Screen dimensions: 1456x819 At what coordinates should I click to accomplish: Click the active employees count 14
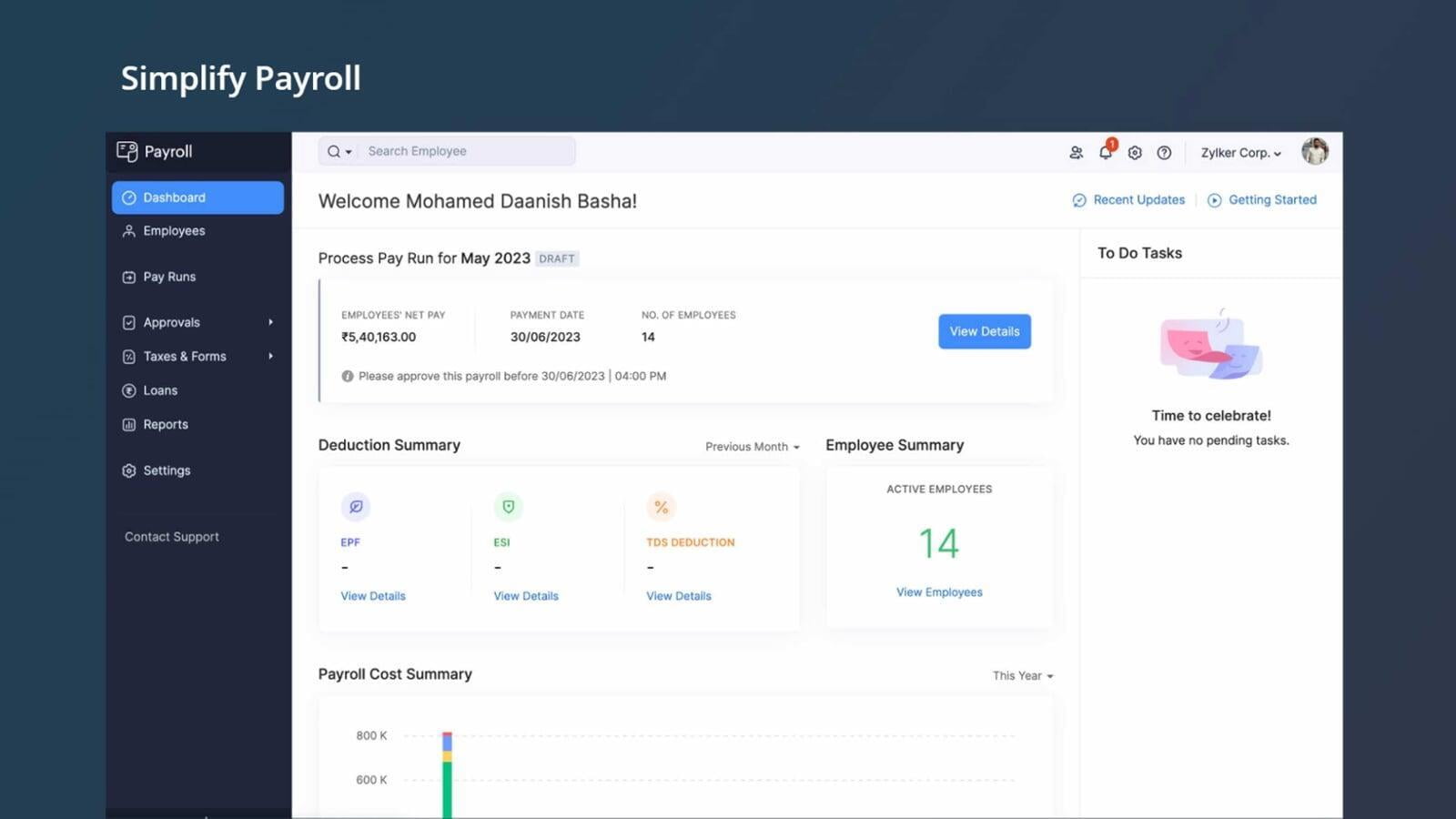[939, 543]
